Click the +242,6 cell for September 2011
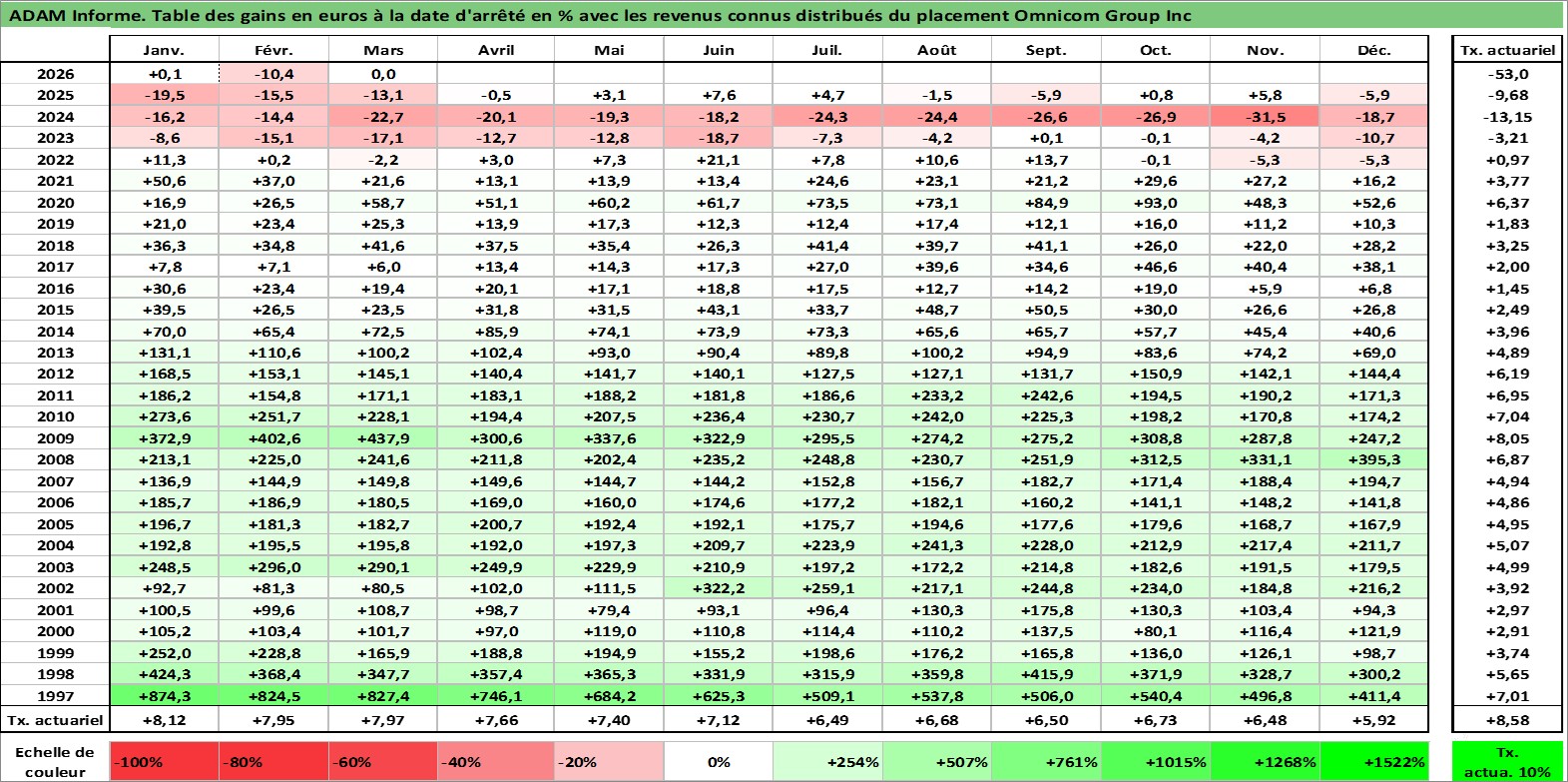Screen dimensions: 1568x782 tap(1046, 395)
